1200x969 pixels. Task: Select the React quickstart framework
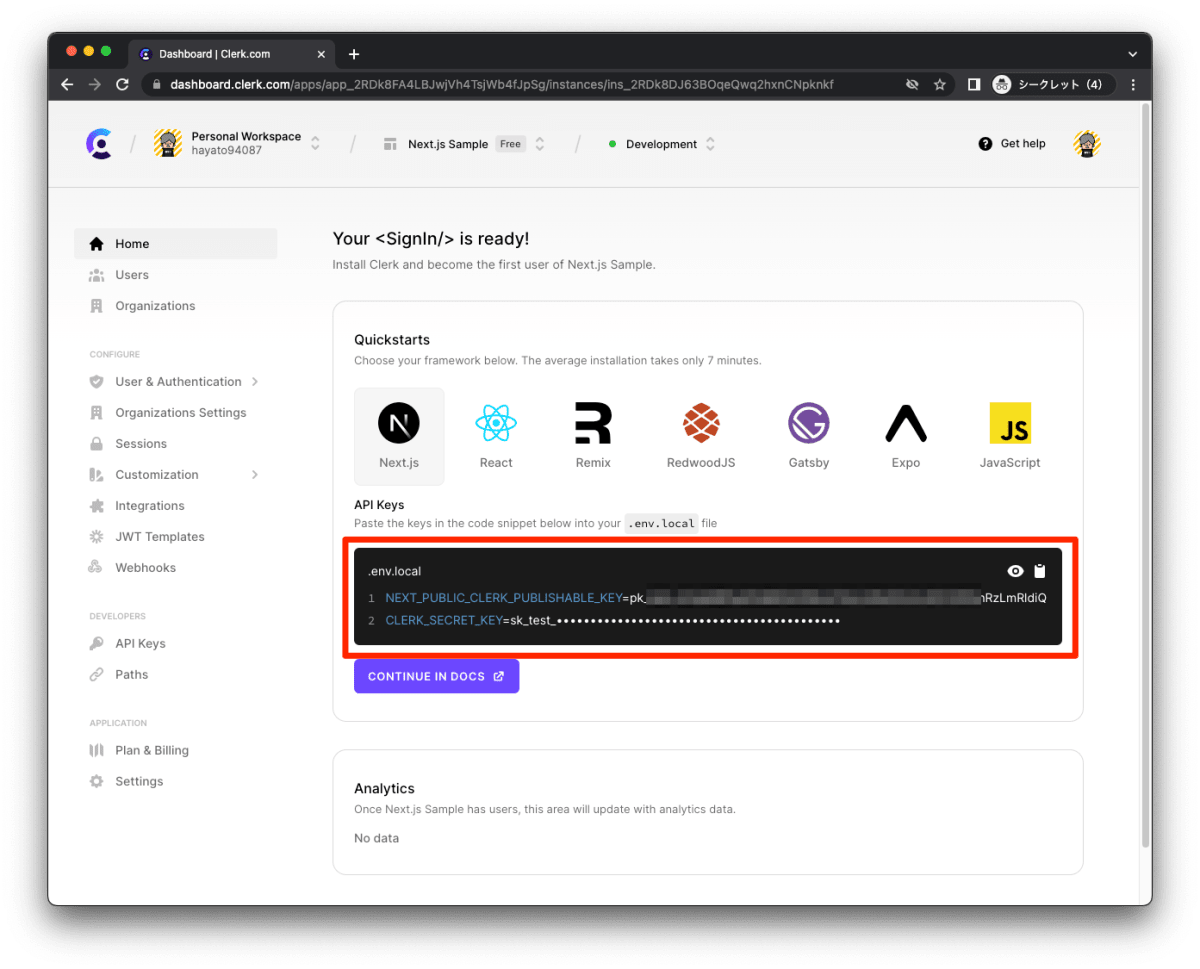click(496, 436)
